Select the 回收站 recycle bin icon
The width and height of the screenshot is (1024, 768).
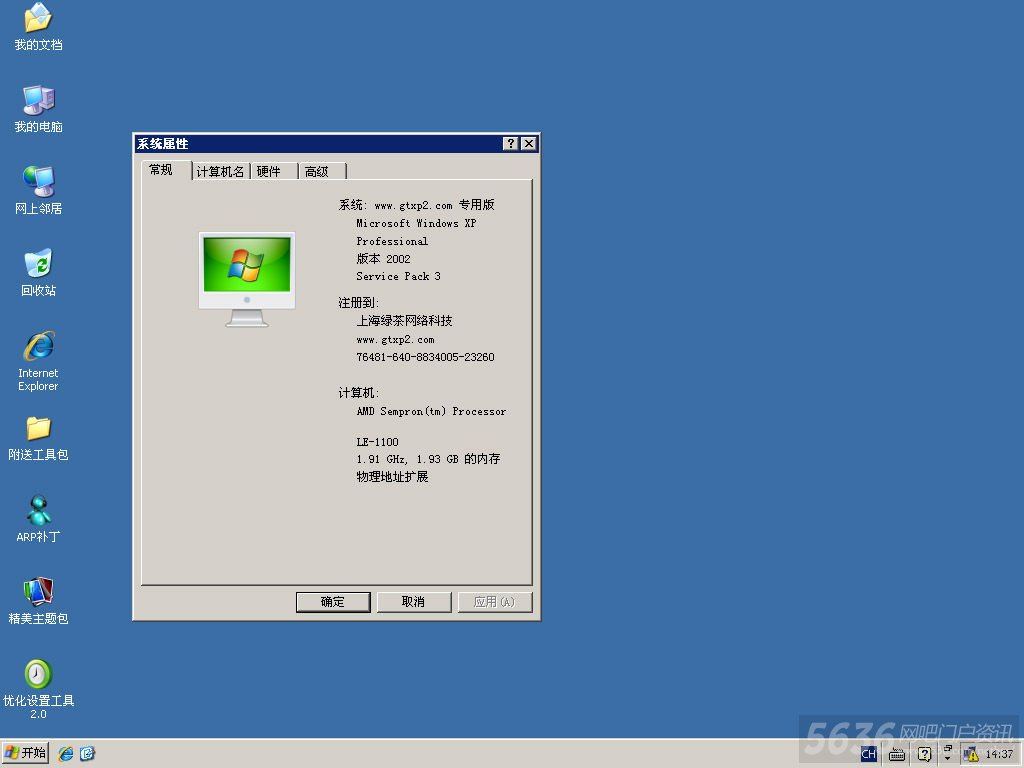(x=38, y=273)
